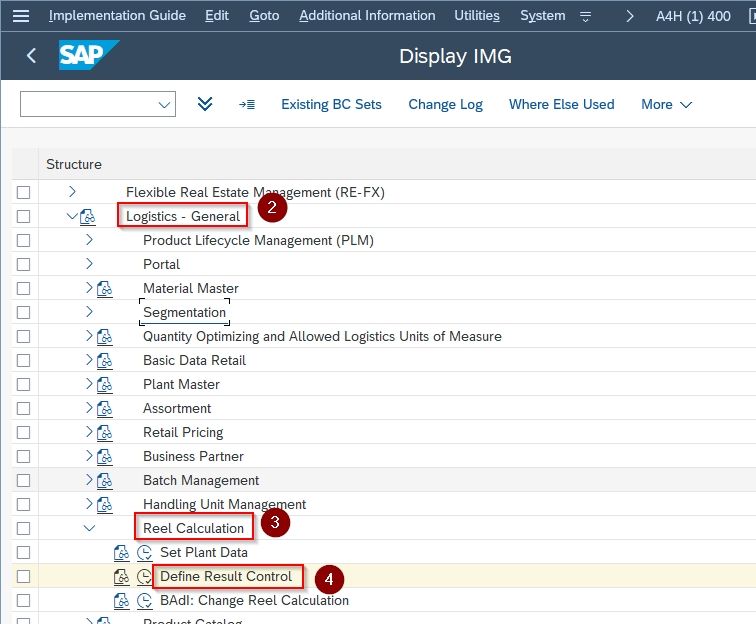Execute BAdI: Change Reel Calculation clock icon
The image size is (756, 624).
145,600
